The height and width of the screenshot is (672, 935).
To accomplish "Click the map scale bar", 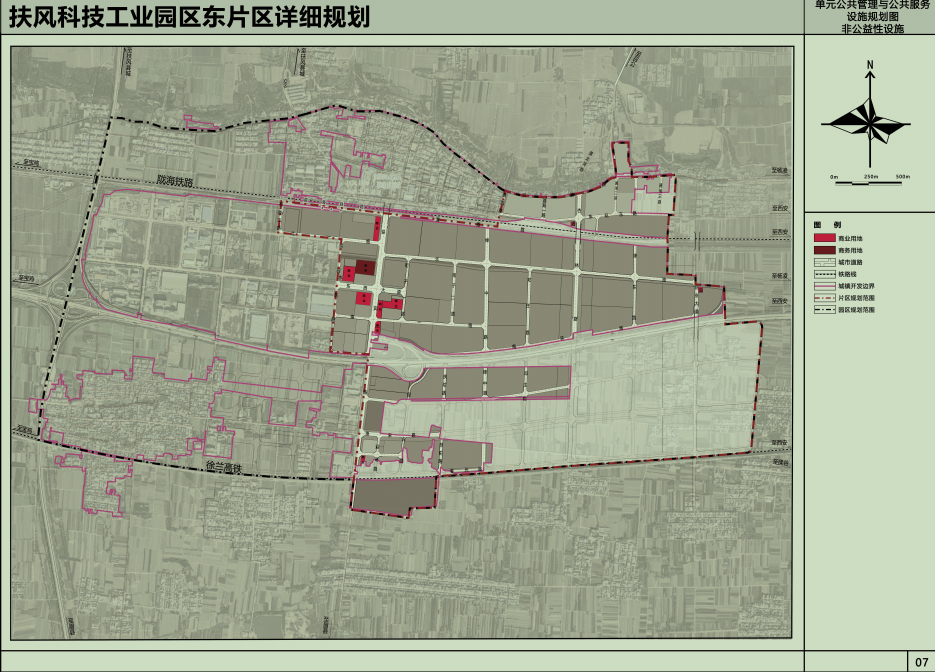I will pos(870,183).
